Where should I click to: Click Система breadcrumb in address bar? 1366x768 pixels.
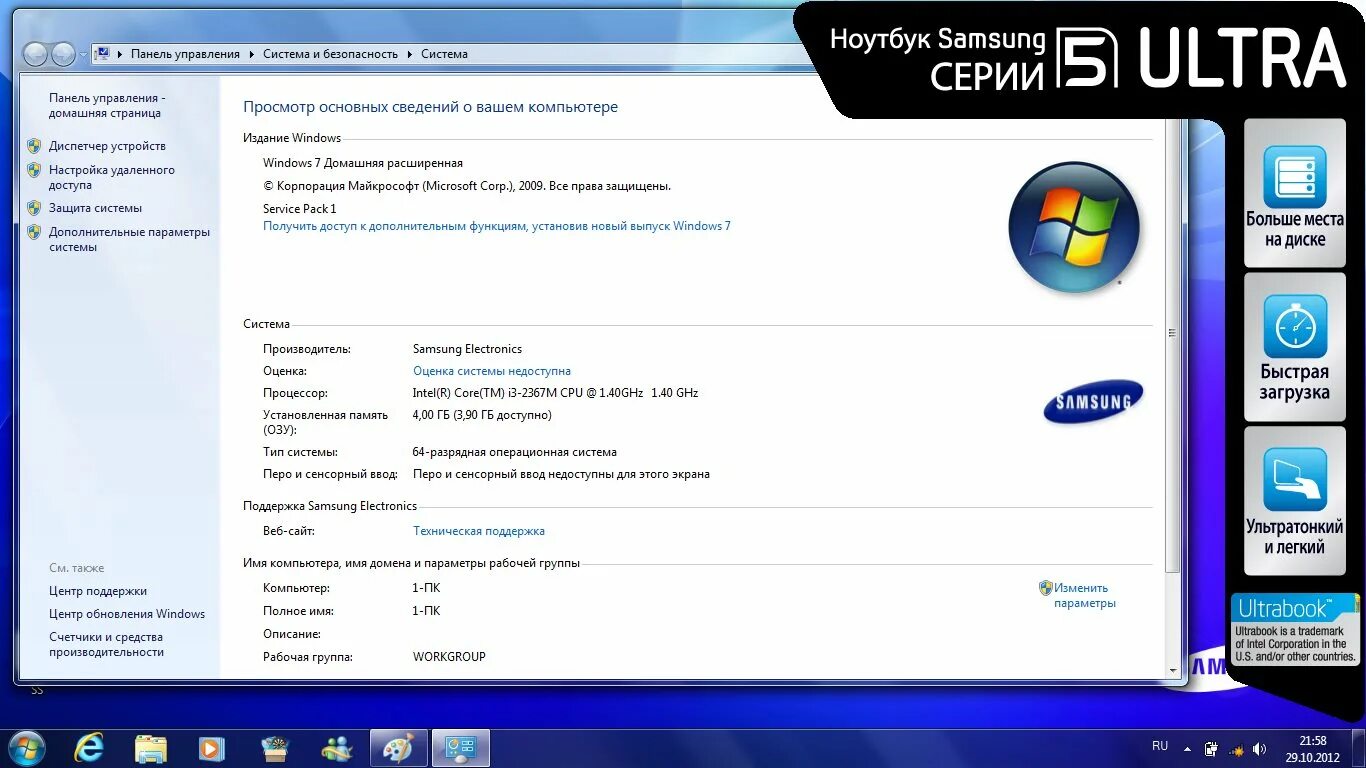point(444,54)
